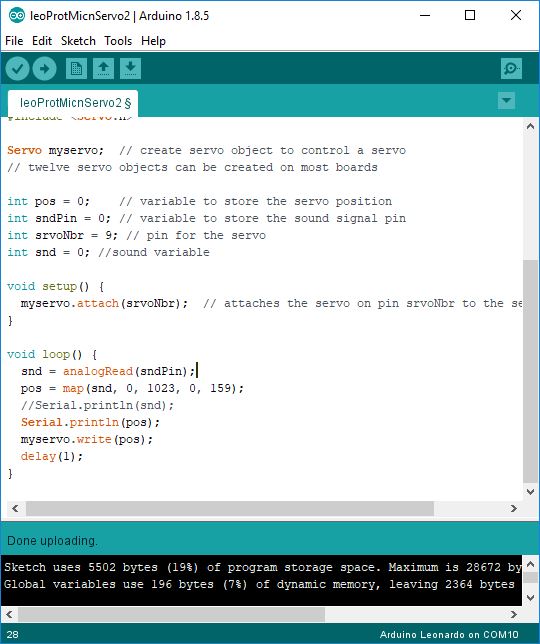Click console vertical scrollbar down arrow

[x=530, y=598]
